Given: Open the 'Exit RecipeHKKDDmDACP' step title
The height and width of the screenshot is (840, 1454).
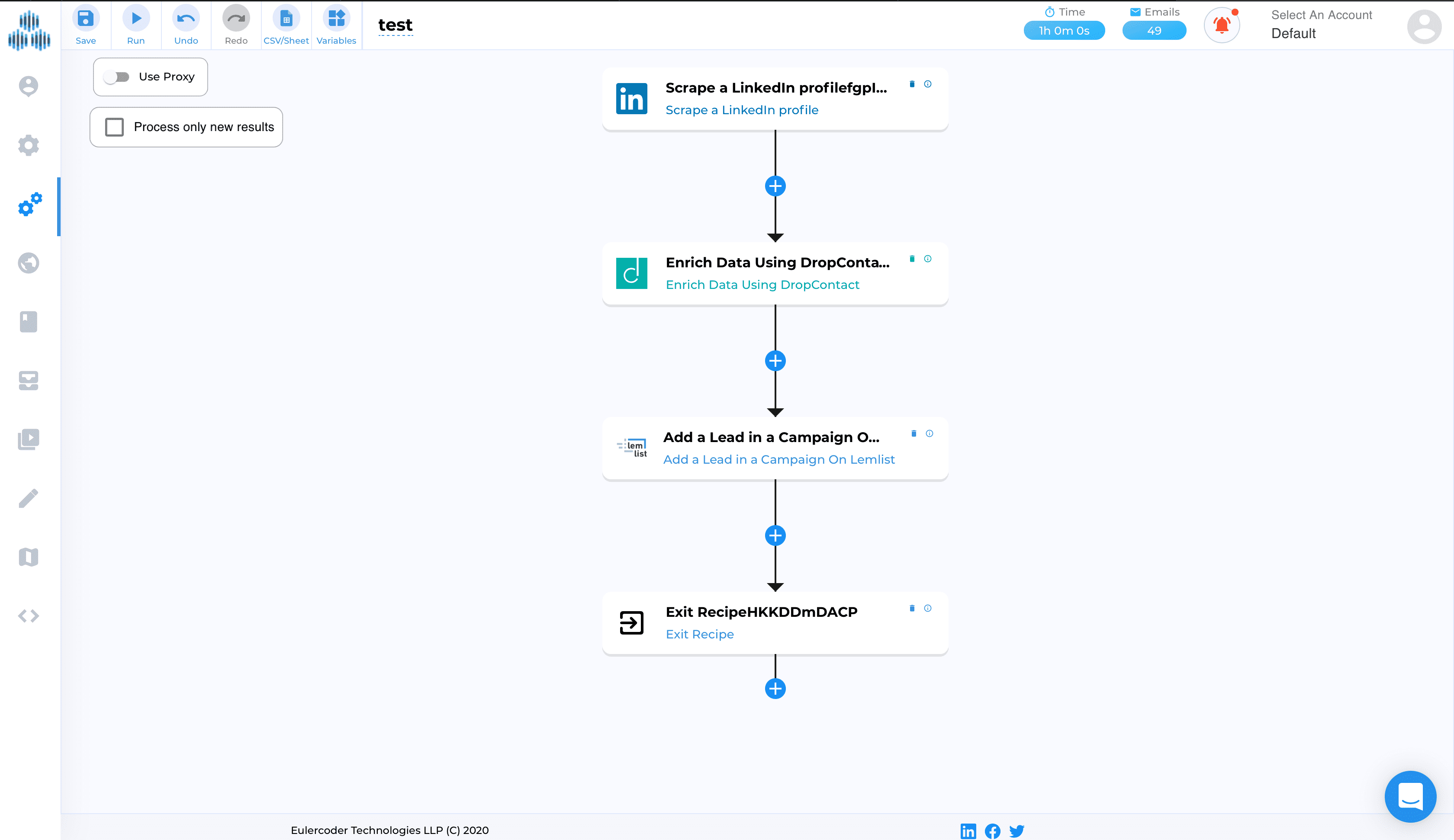Looking at the screenshot, I should [762, 612].
